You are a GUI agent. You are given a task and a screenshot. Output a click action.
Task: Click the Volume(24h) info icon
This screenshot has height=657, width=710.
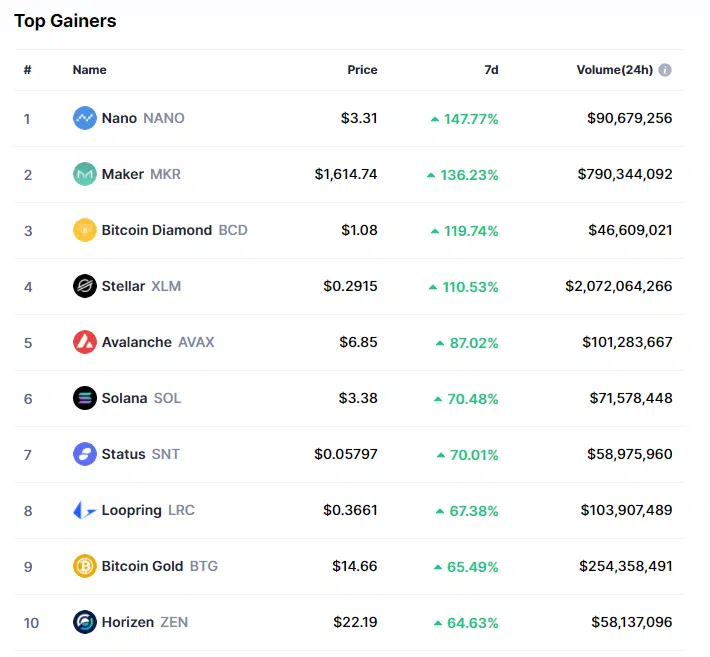click(x=665, y=70)
